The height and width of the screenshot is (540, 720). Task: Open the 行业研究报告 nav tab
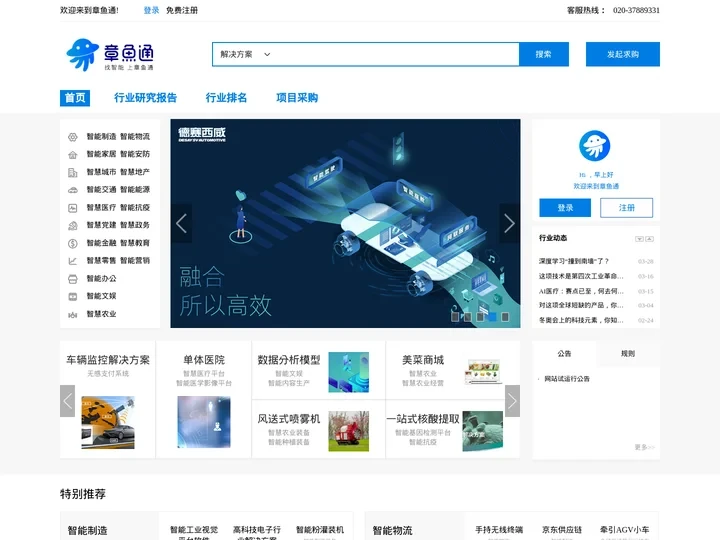click(145, 98)
